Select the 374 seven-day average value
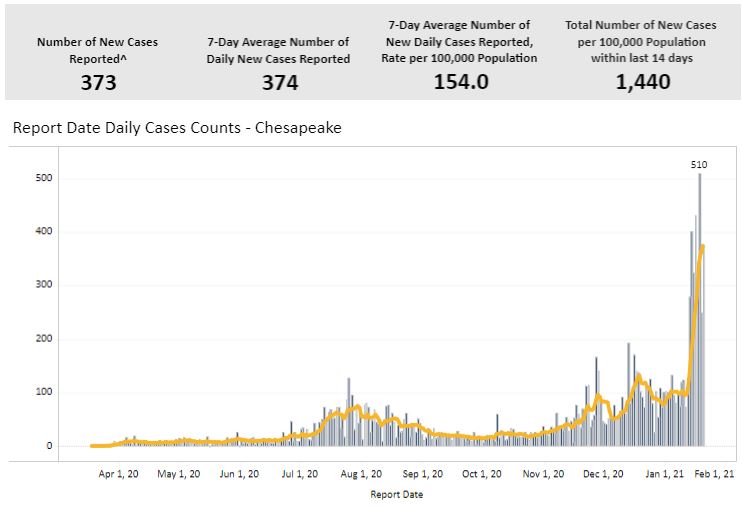The height and width of the screenshot is (508, 742). coord(278,82)
